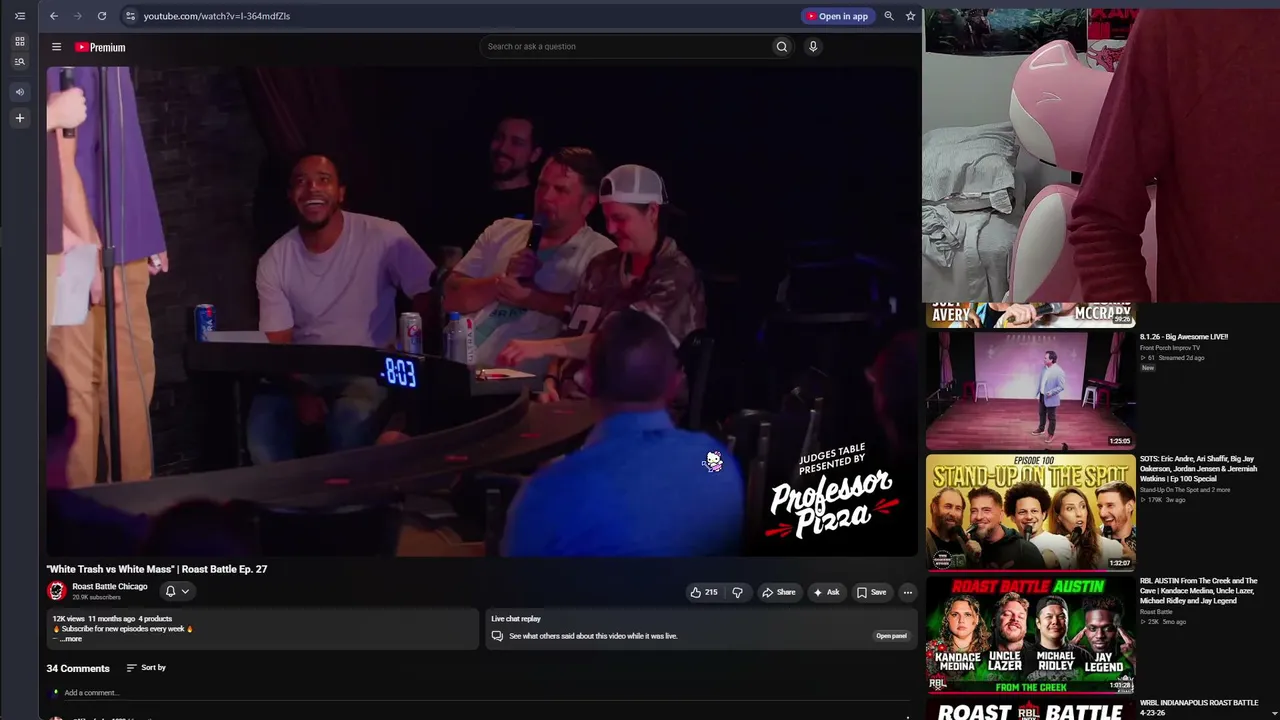Open the Roast Battle Chicago channel name link
Image resolution: width=1280 pixels, height=720 pixels.
(x=110, y=586)
